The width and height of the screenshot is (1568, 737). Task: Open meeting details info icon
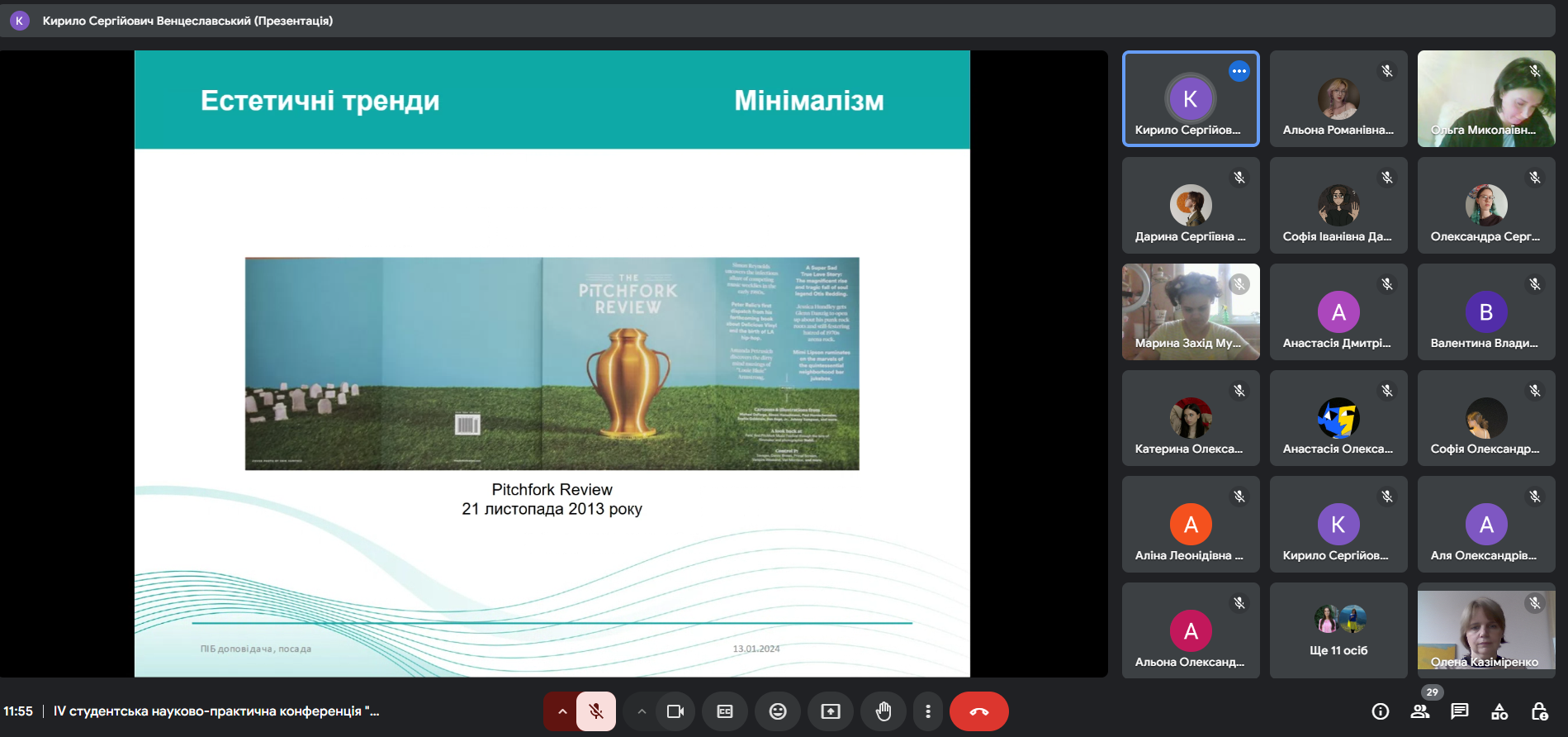tap(1380, 711)
